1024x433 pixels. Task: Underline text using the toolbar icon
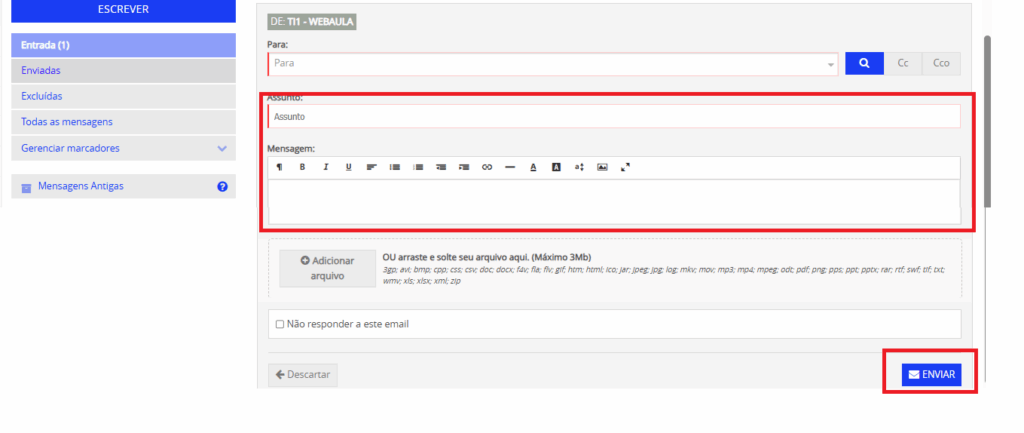(349, 167)
